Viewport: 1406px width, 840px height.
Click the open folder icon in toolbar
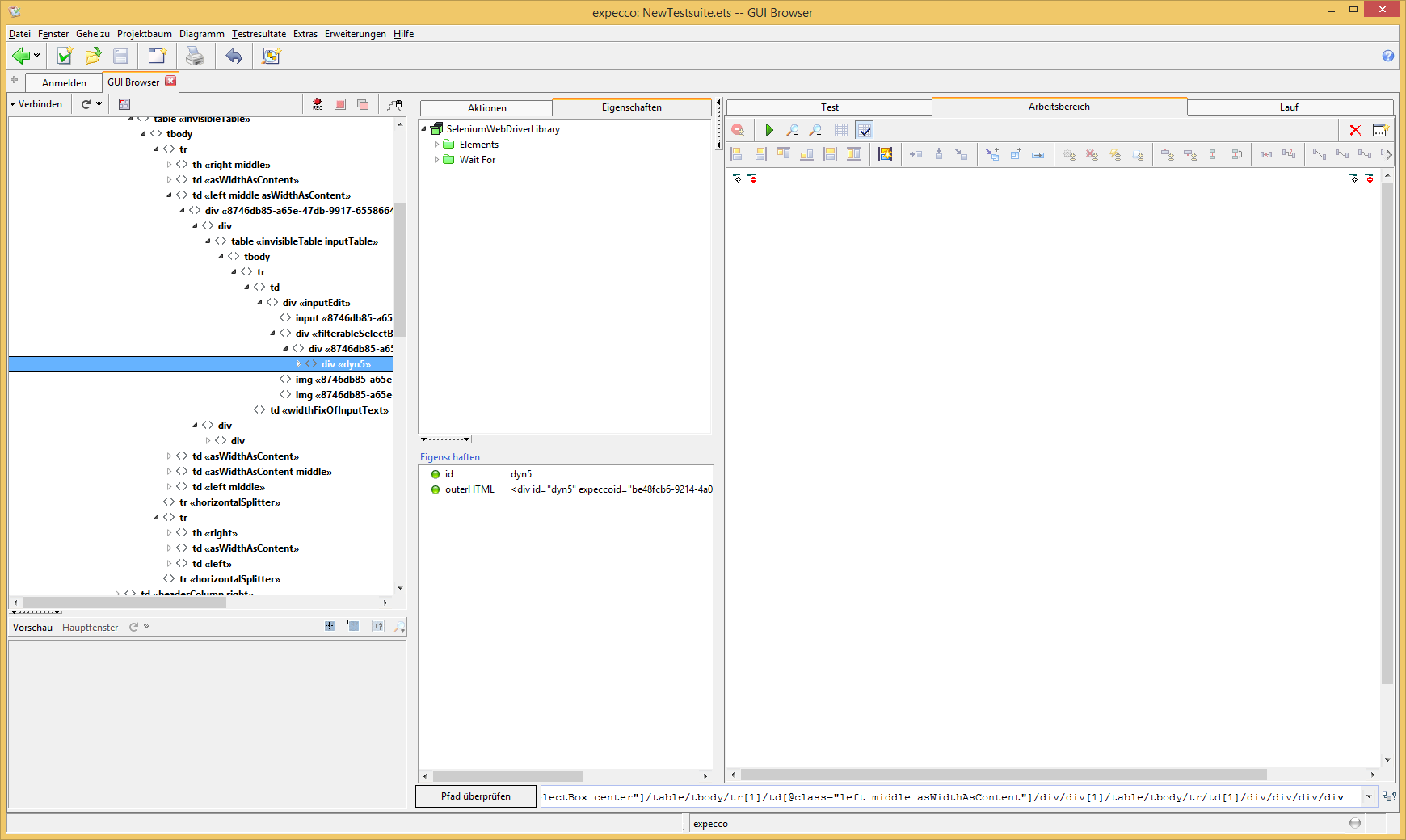[x=93, y=56]
